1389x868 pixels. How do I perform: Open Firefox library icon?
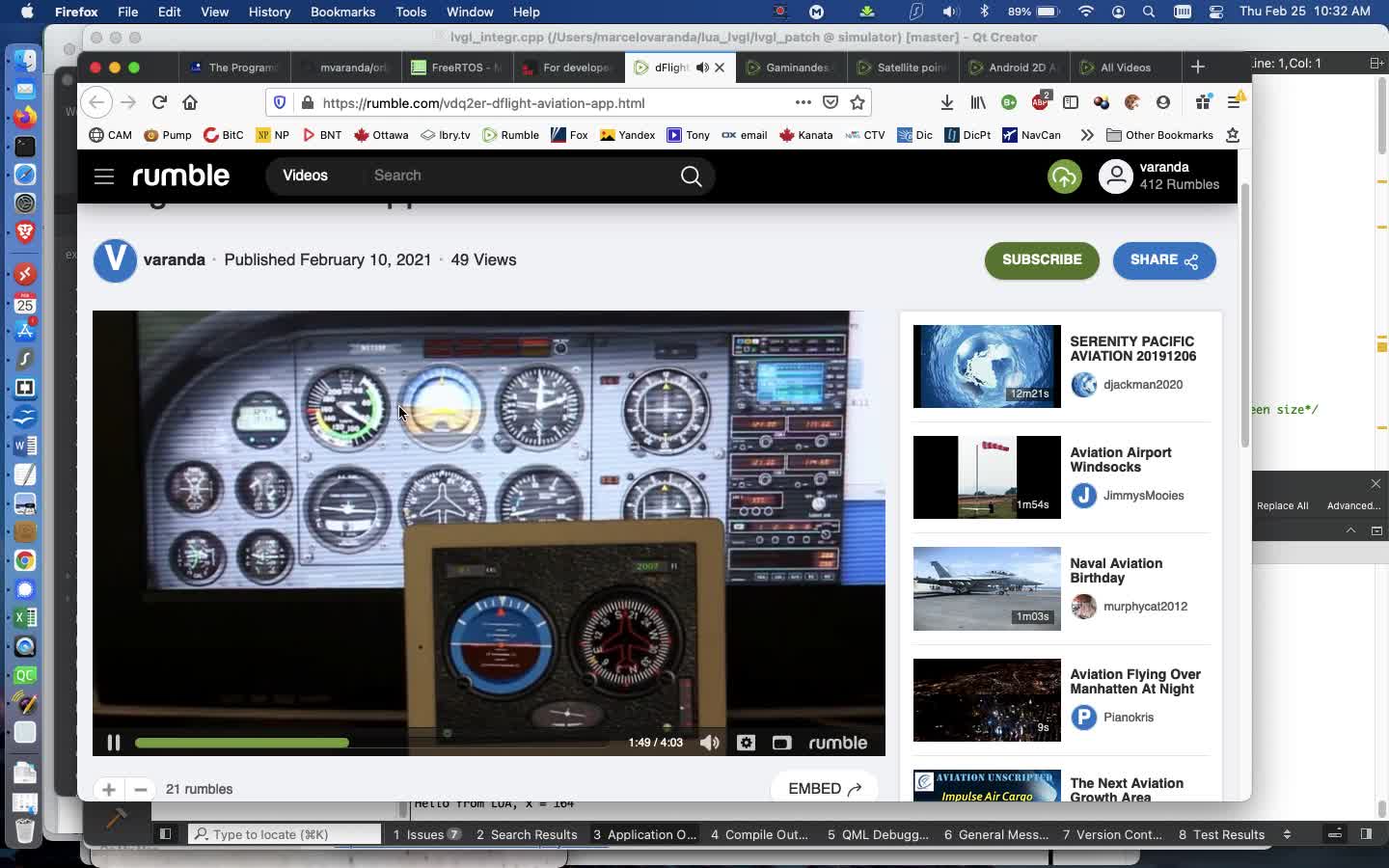tap(978, 102)
